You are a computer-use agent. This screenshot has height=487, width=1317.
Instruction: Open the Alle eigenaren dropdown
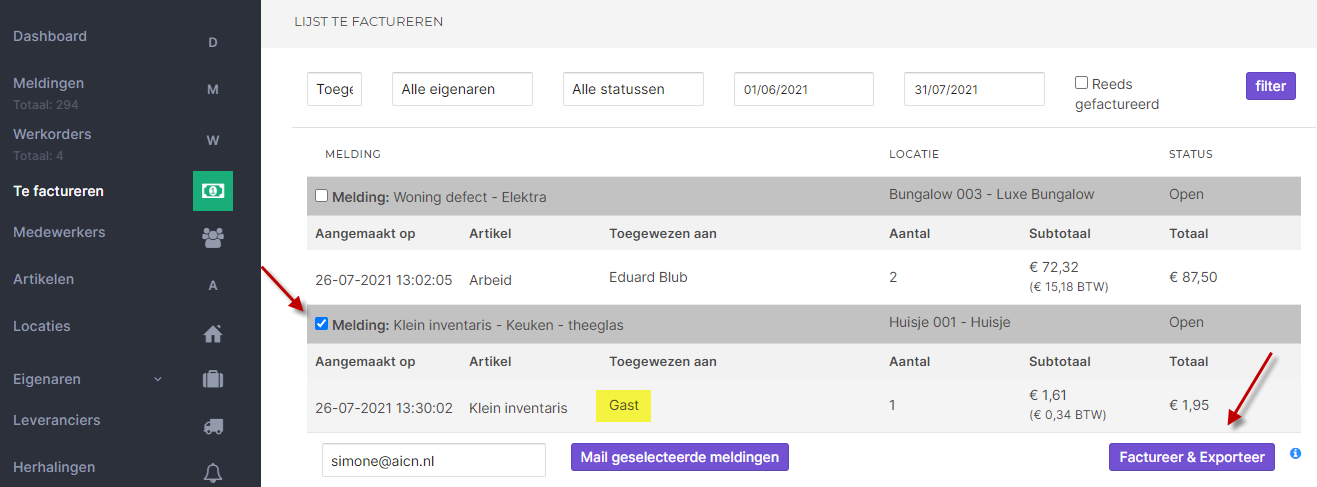pyautogui.click(x=462, y=89)
